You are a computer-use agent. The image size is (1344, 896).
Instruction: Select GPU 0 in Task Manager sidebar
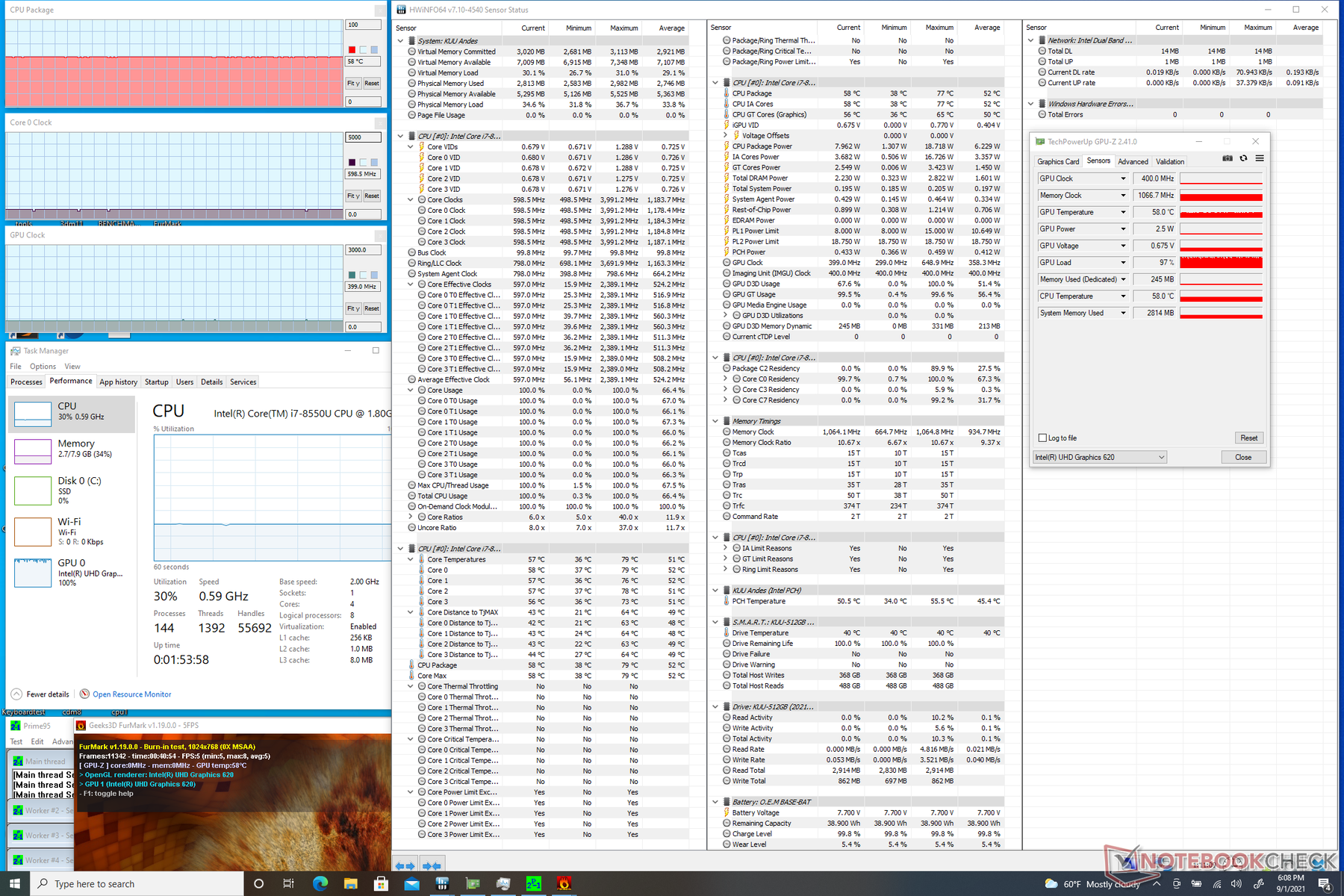(x=72, y=573)
